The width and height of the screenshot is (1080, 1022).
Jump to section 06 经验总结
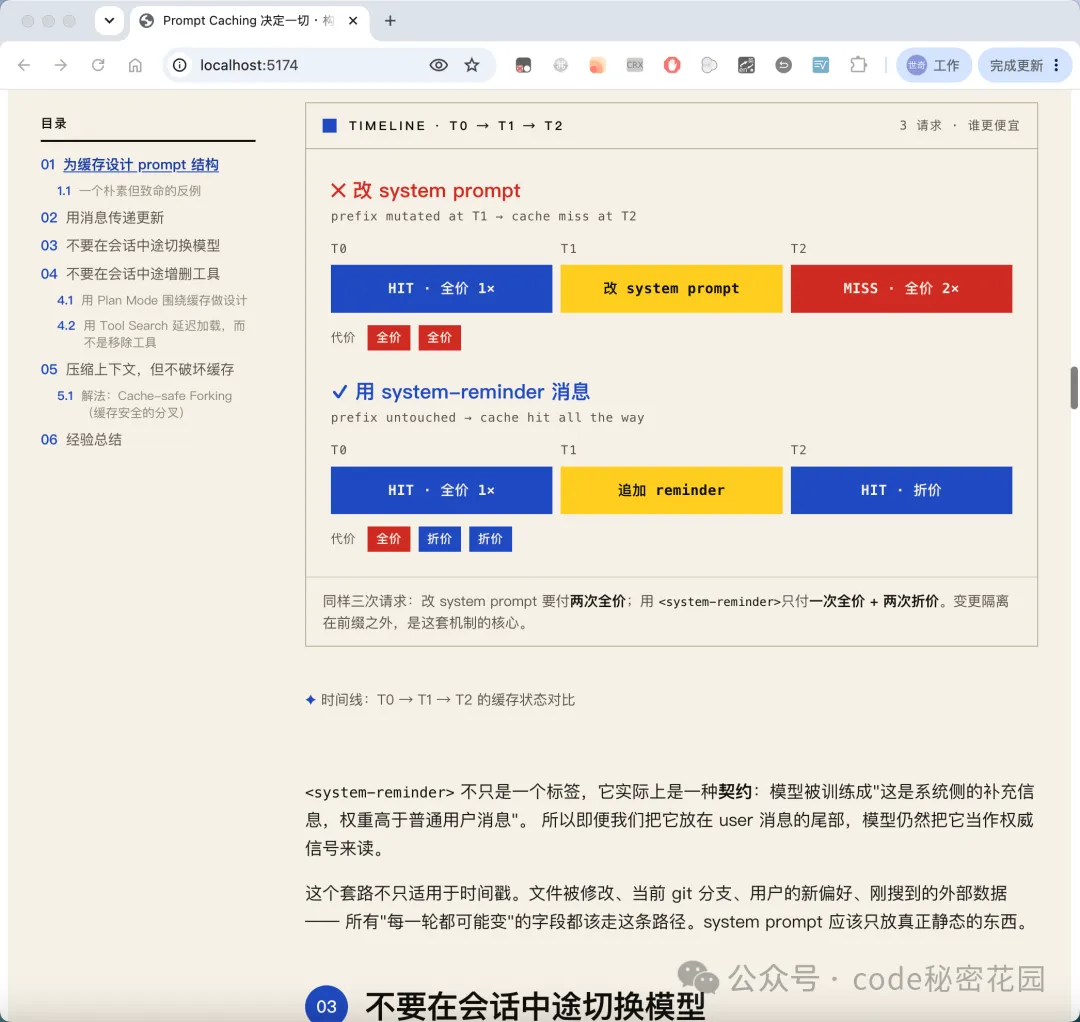[81, 439]
